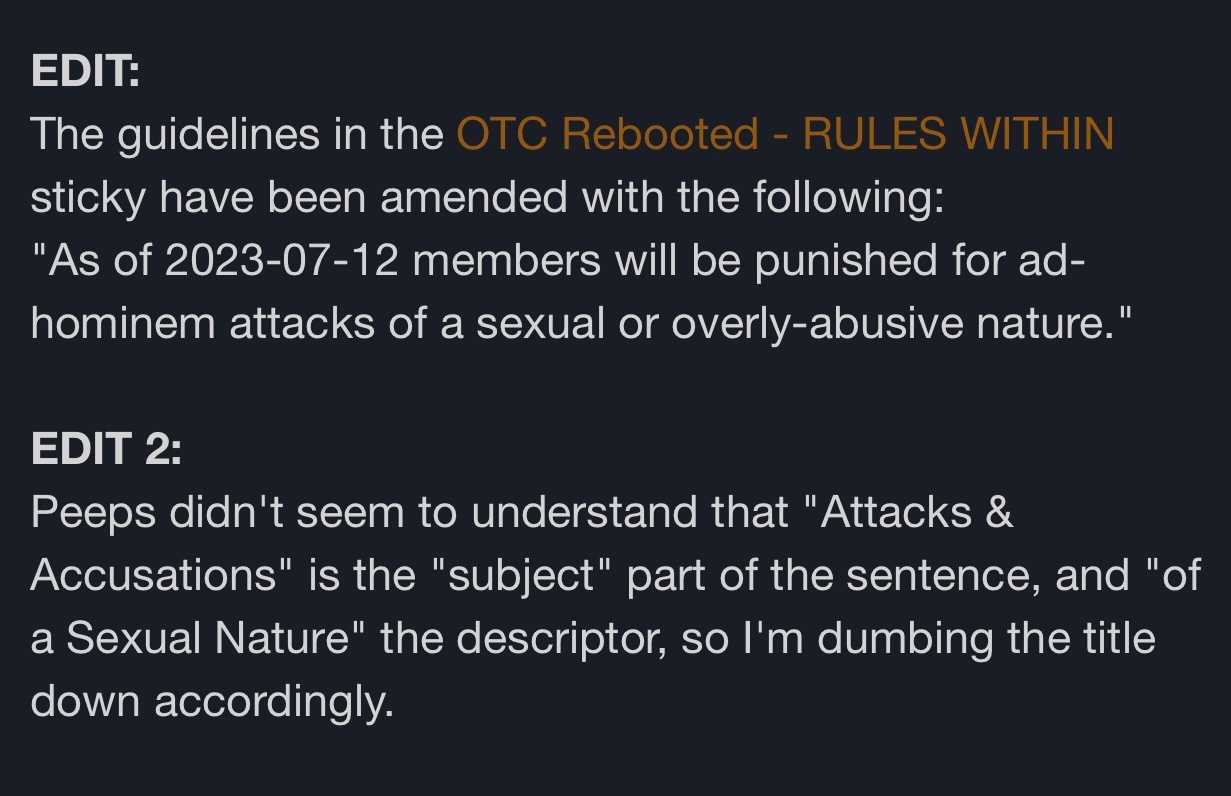Click the date 2023-07-12 in the quote
The image size is (1231, 796).
(x=282, y=261)
